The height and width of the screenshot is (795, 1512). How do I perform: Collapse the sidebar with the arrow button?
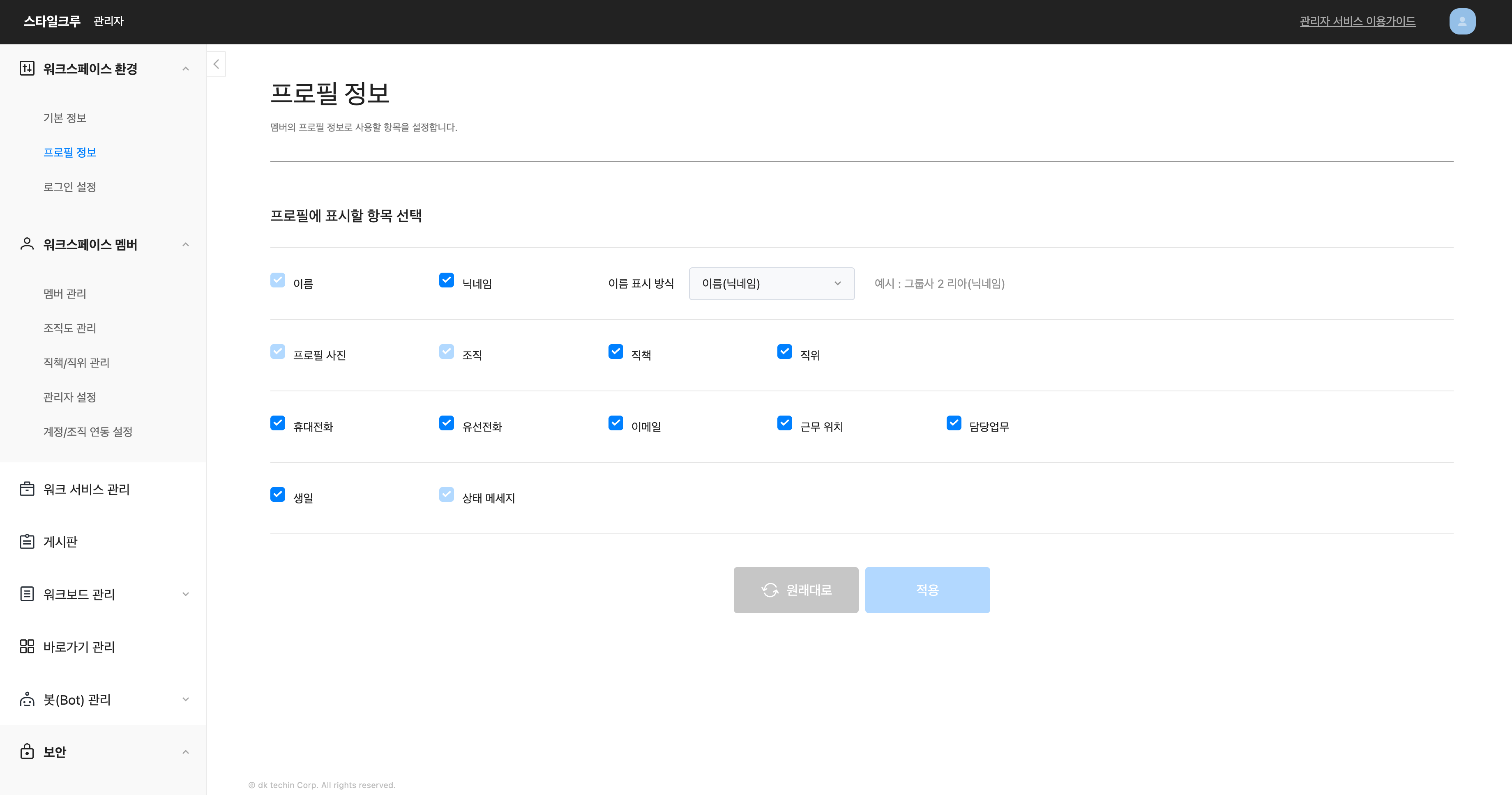(x=216, y=64)
